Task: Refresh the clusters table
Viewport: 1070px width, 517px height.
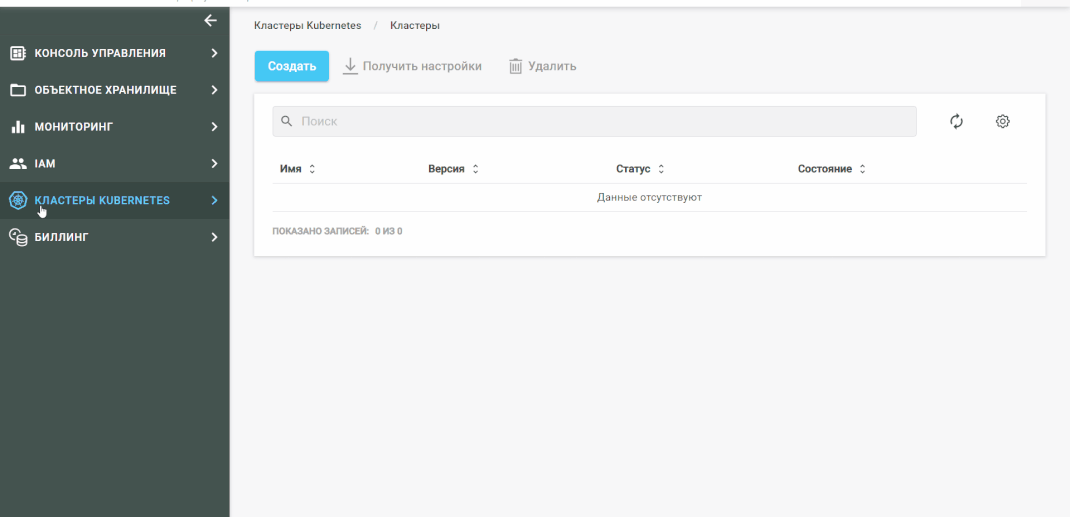Action: click(956, 121)
